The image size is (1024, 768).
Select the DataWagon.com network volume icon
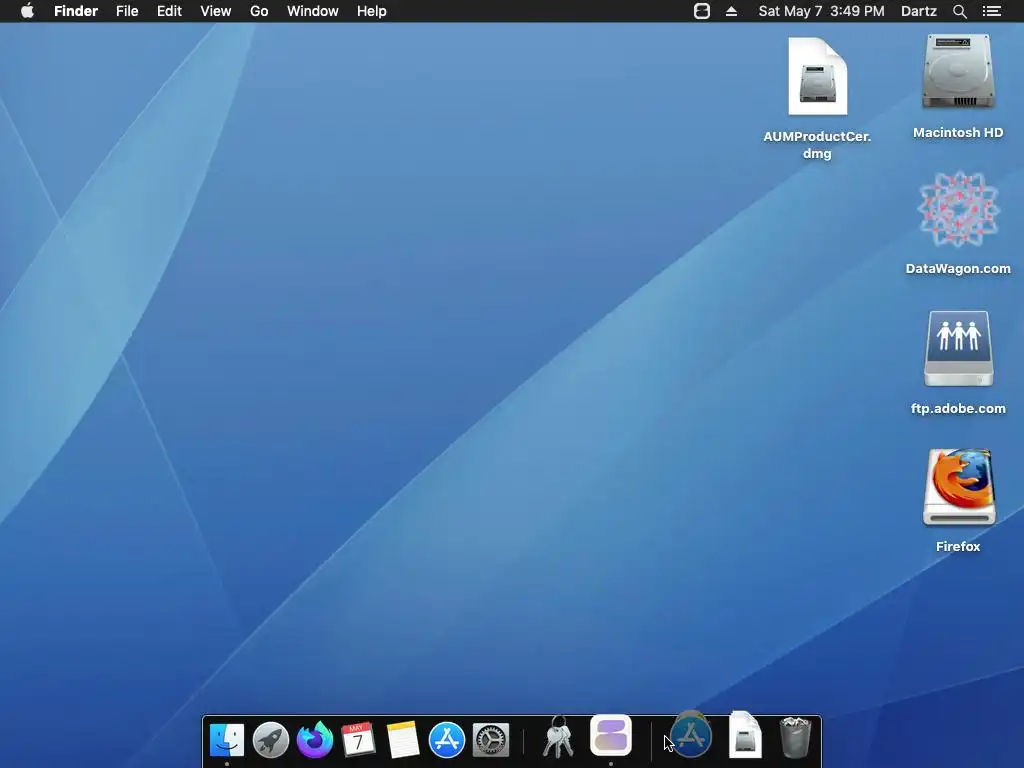click(958, 209)
